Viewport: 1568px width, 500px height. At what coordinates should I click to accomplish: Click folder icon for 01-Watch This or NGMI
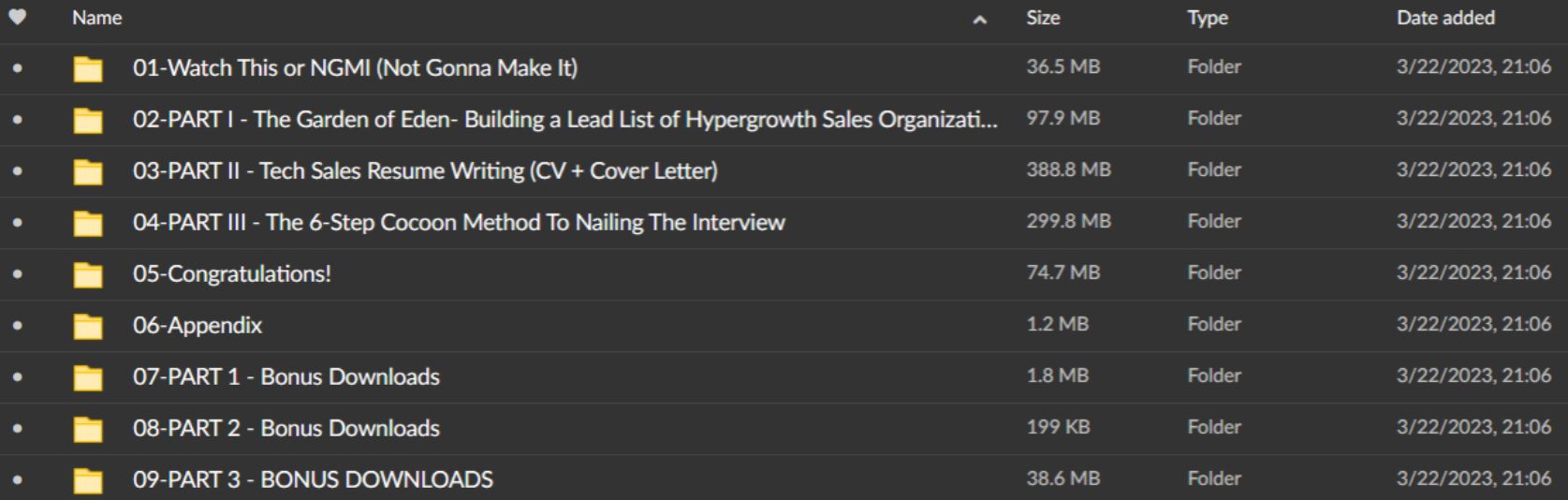pos(88,68)
